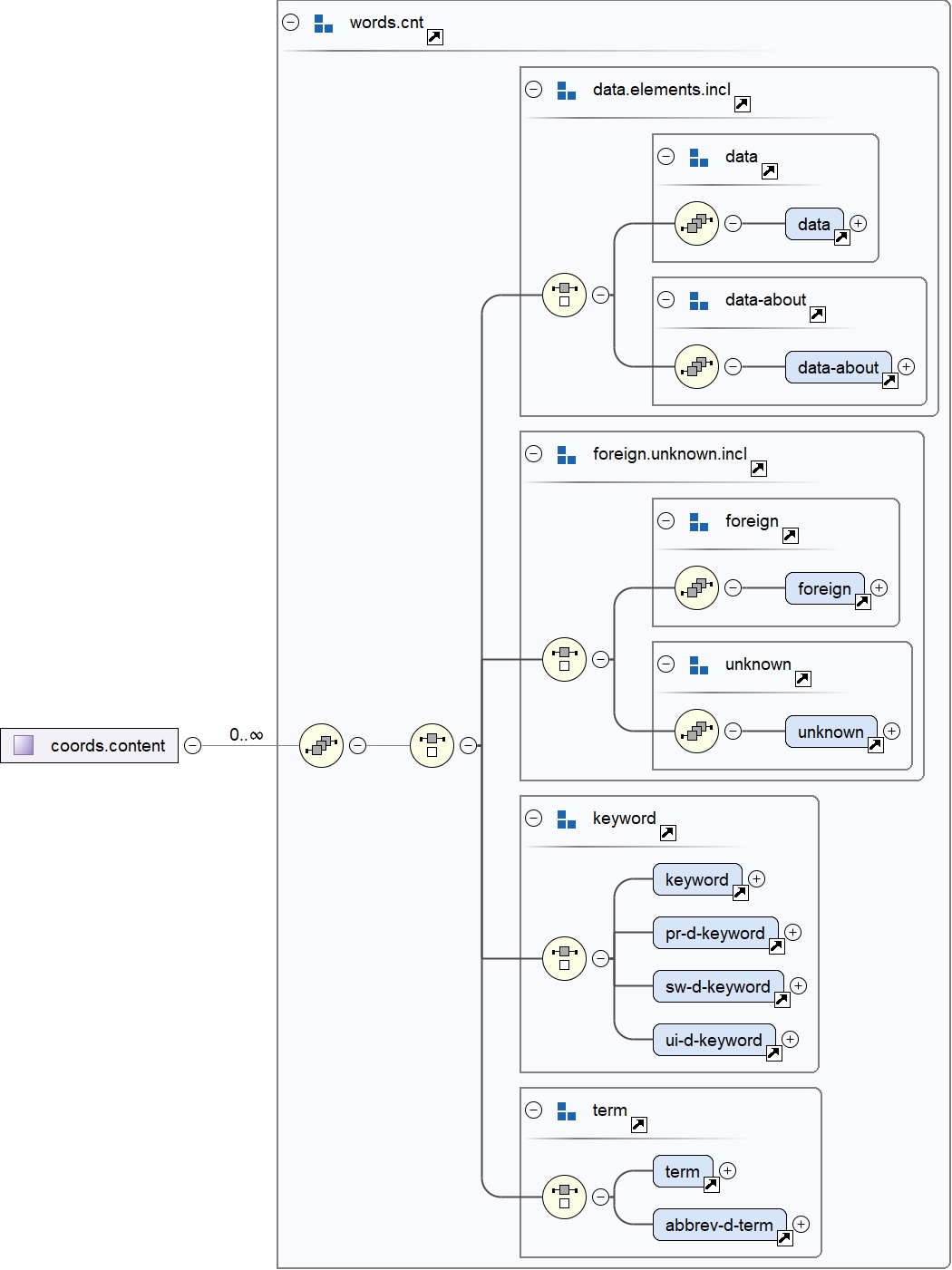952x1270 pixels.
Task: Expand the data element with its plus icon
Action: 860,224
